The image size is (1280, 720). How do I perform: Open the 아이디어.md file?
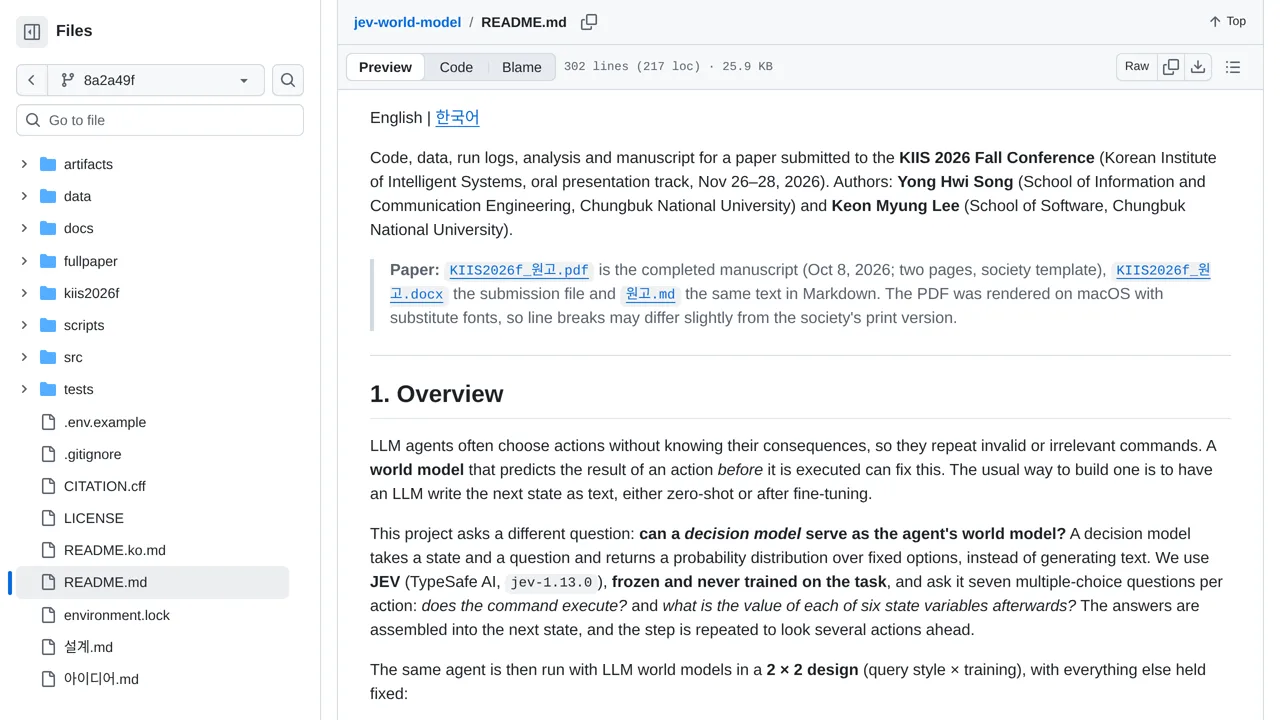pos(101,679)
